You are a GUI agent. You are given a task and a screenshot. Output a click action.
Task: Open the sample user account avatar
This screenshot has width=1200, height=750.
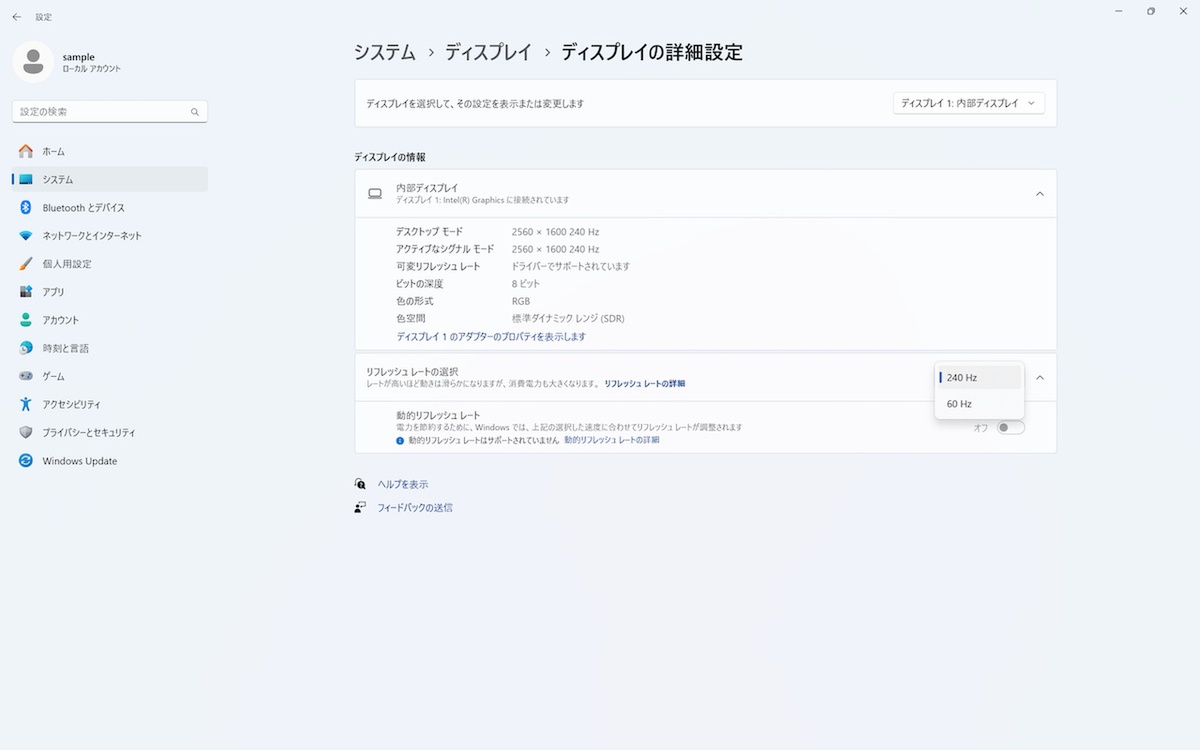click(33, 62)
